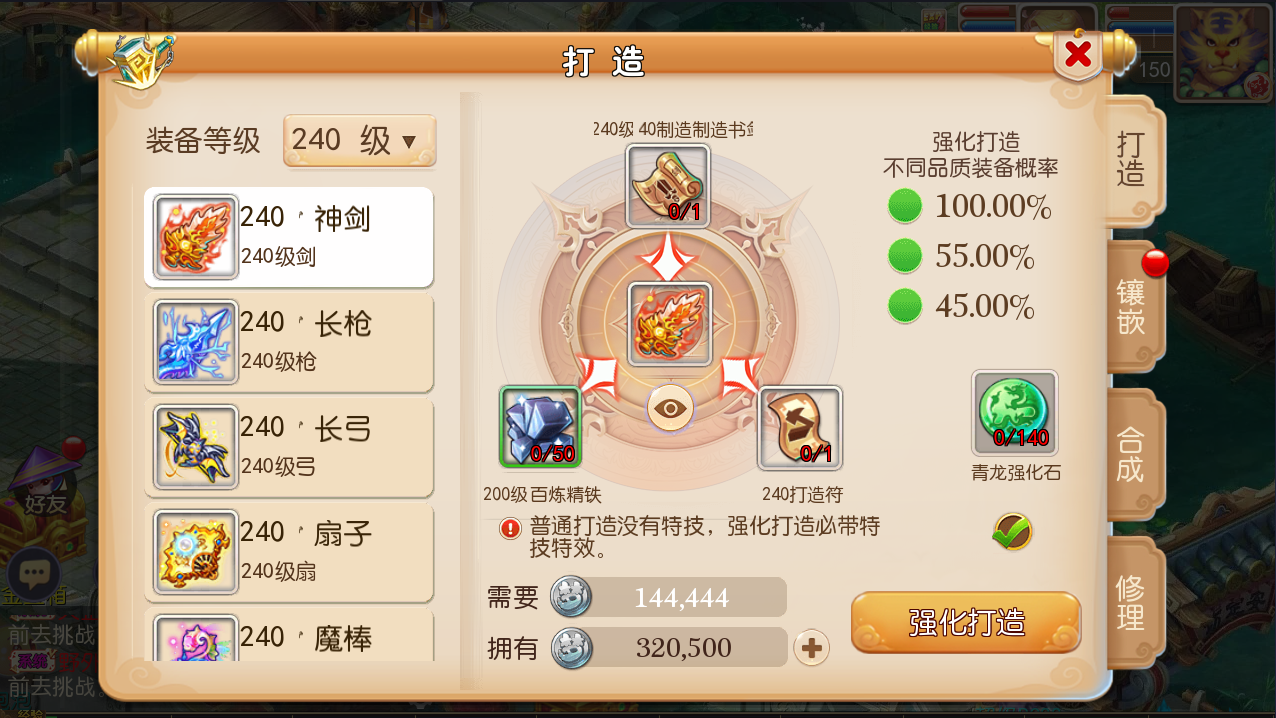The image size is (1276, 718).
Task: Choose 240 长弓 bow entry
Action: 289,448
